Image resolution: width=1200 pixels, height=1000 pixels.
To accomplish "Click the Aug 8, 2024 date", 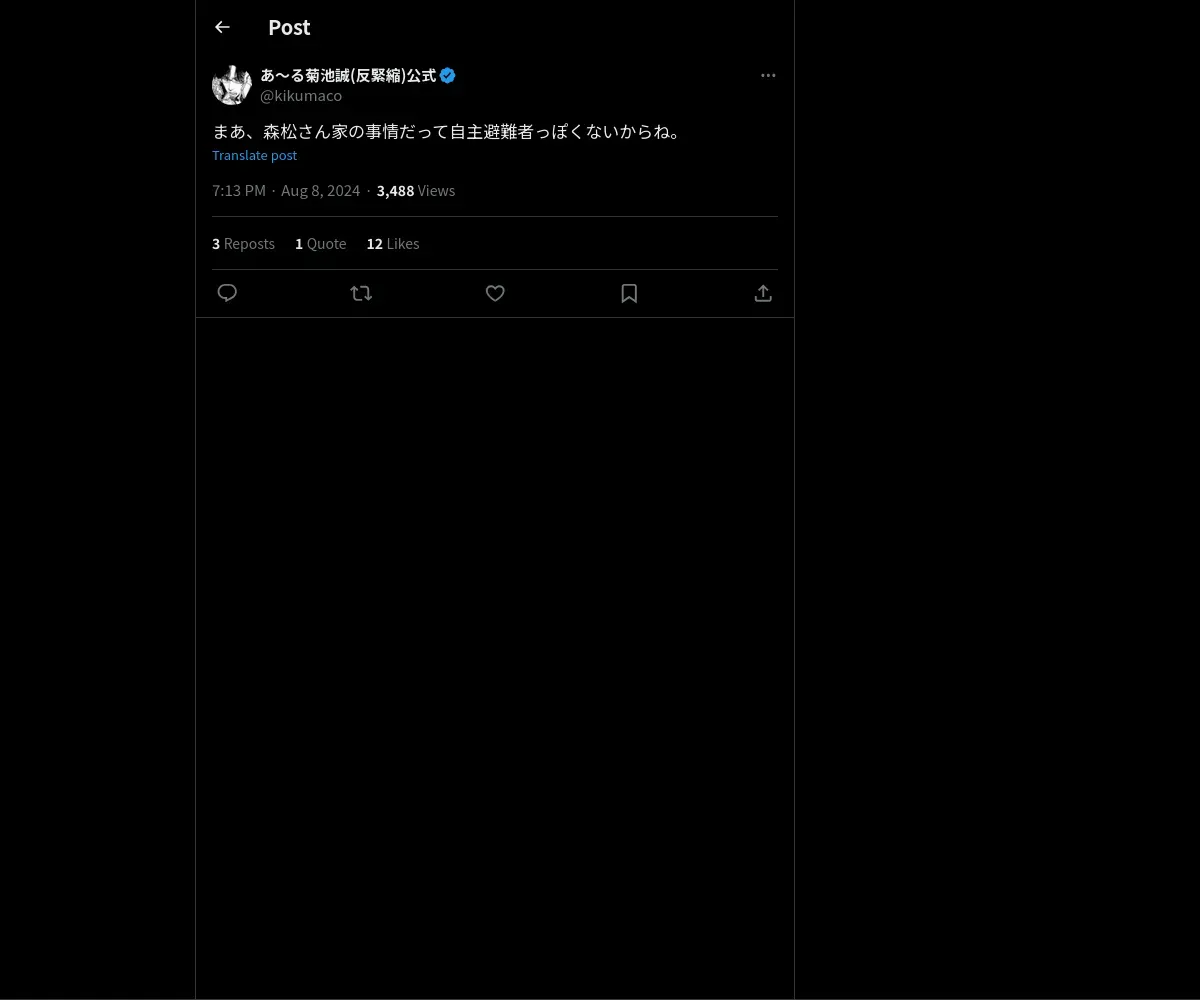I will 320,191.
